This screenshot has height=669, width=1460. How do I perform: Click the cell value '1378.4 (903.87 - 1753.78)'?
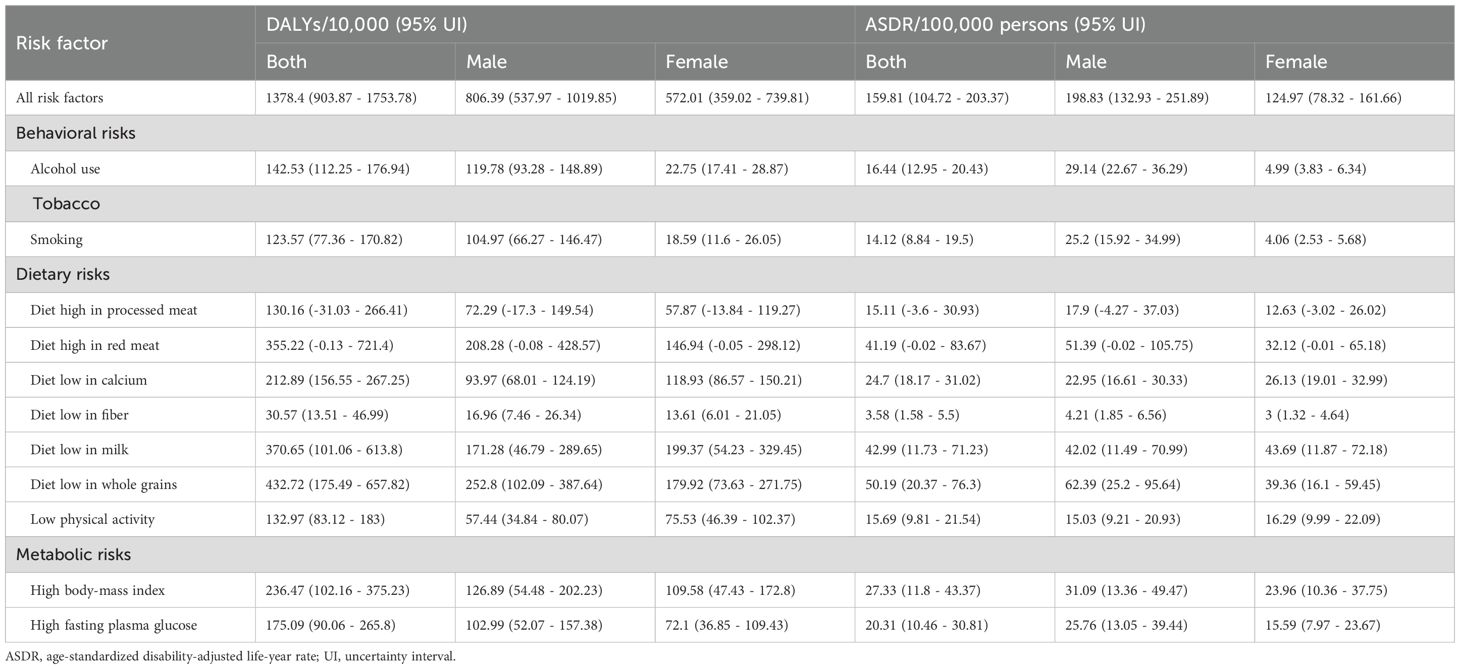click(x=341, y=98)
